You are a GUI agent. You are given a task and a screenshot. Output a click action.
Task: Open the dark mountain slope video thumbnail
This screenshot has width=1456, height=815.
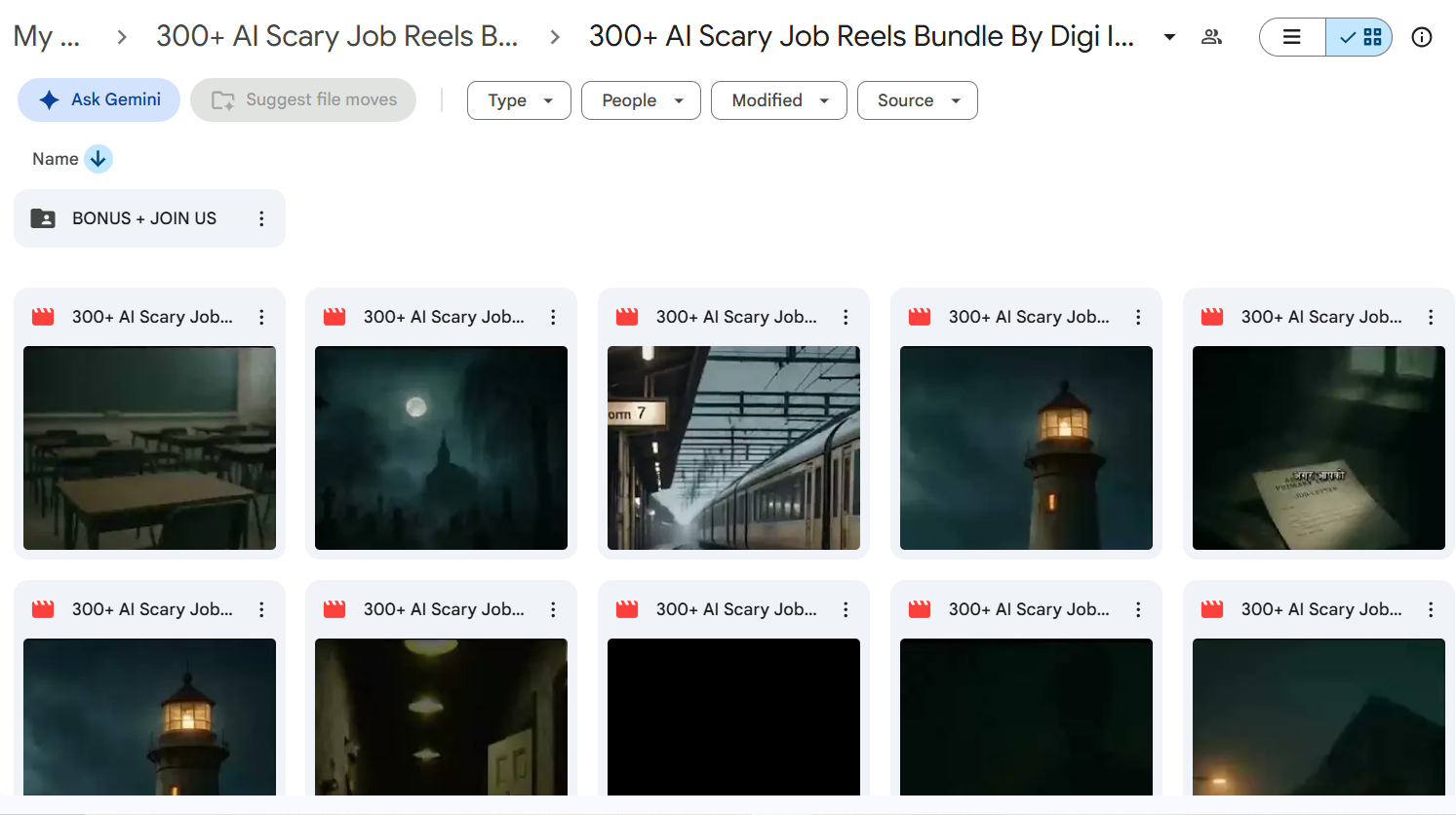coord(1318,717)
